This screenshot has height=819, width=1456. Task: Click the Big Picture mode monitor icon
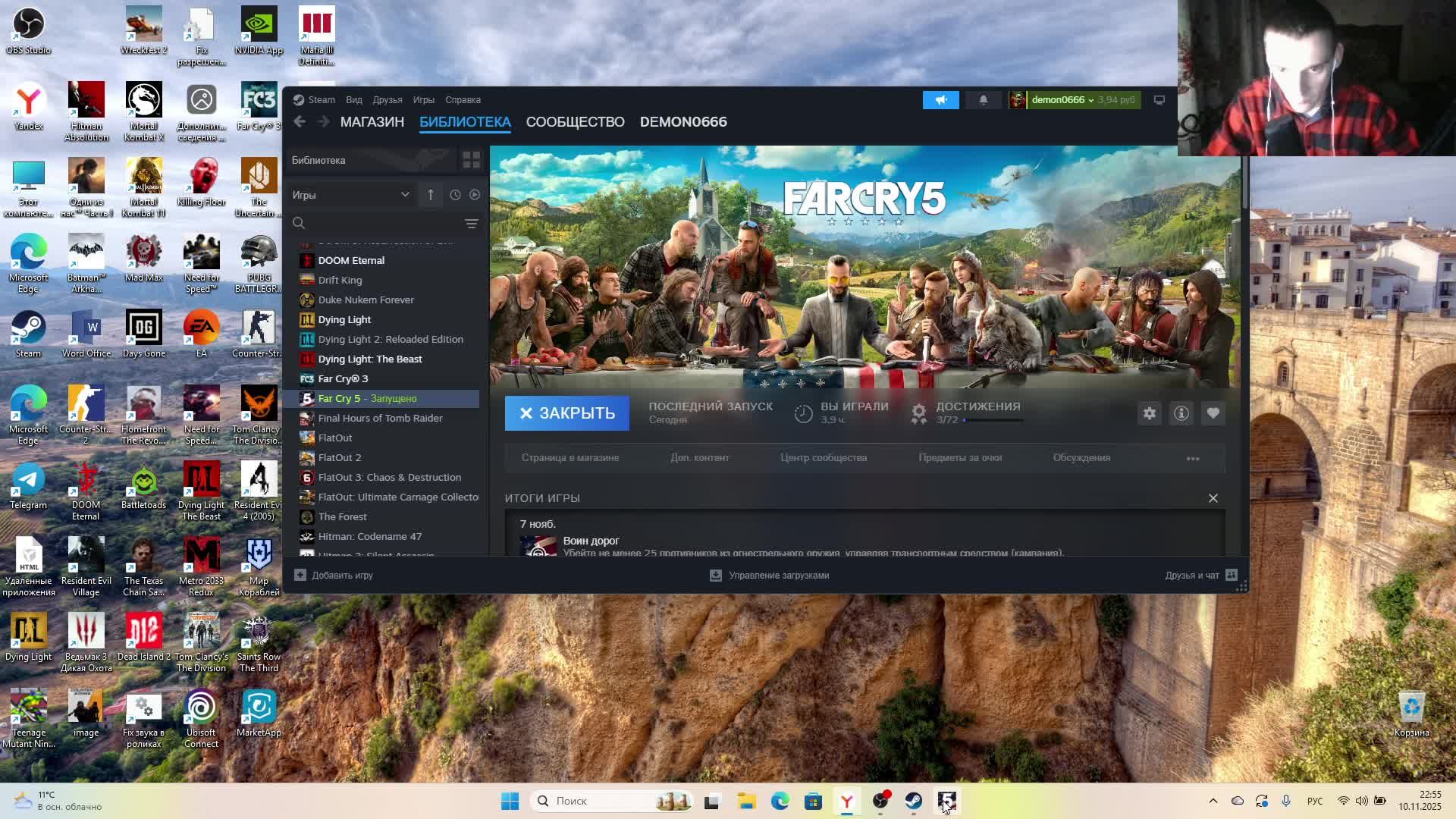[1159, 100]
